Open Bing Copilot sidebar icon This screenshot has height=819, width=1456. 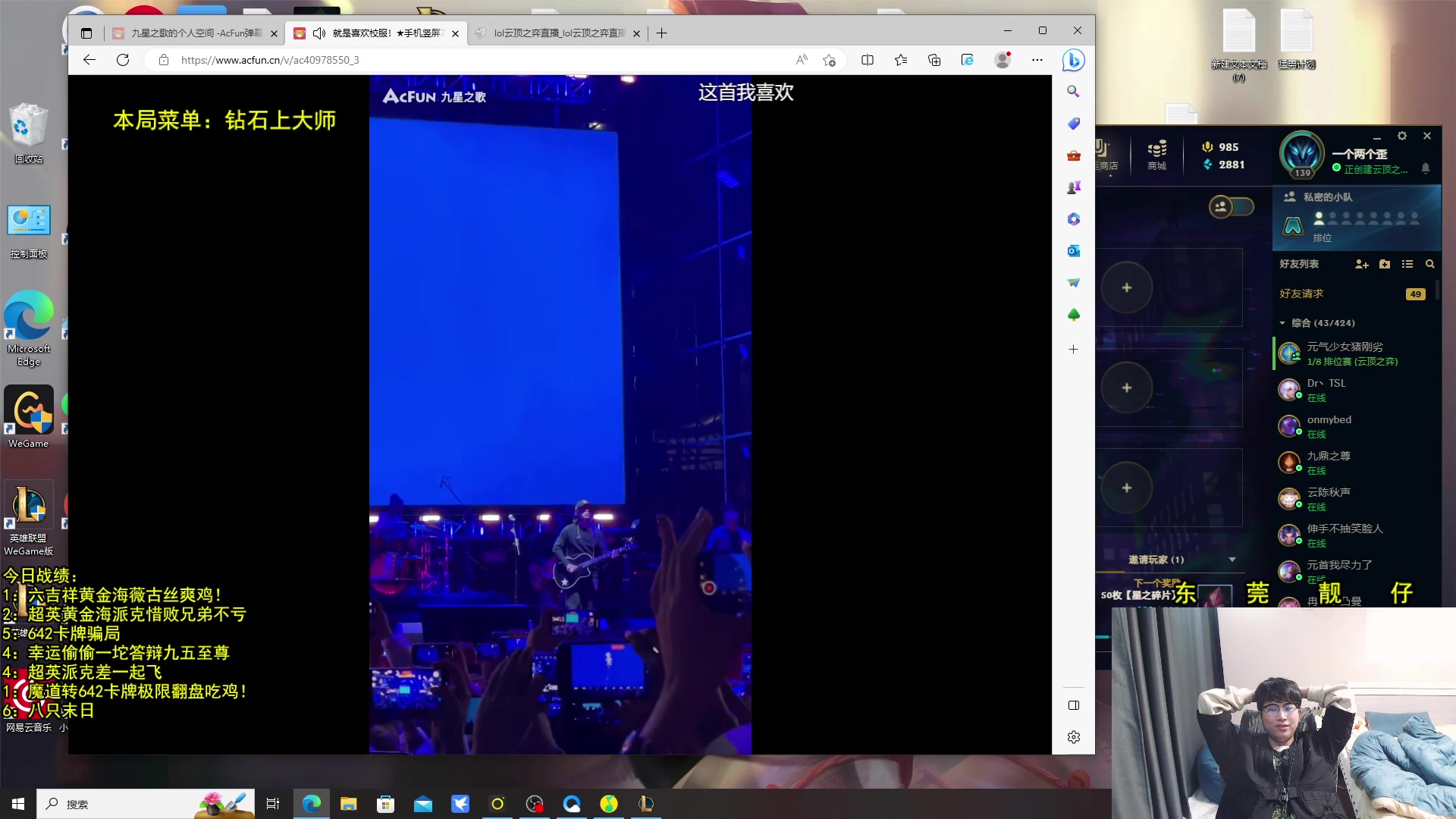(x=1073, y=60)
